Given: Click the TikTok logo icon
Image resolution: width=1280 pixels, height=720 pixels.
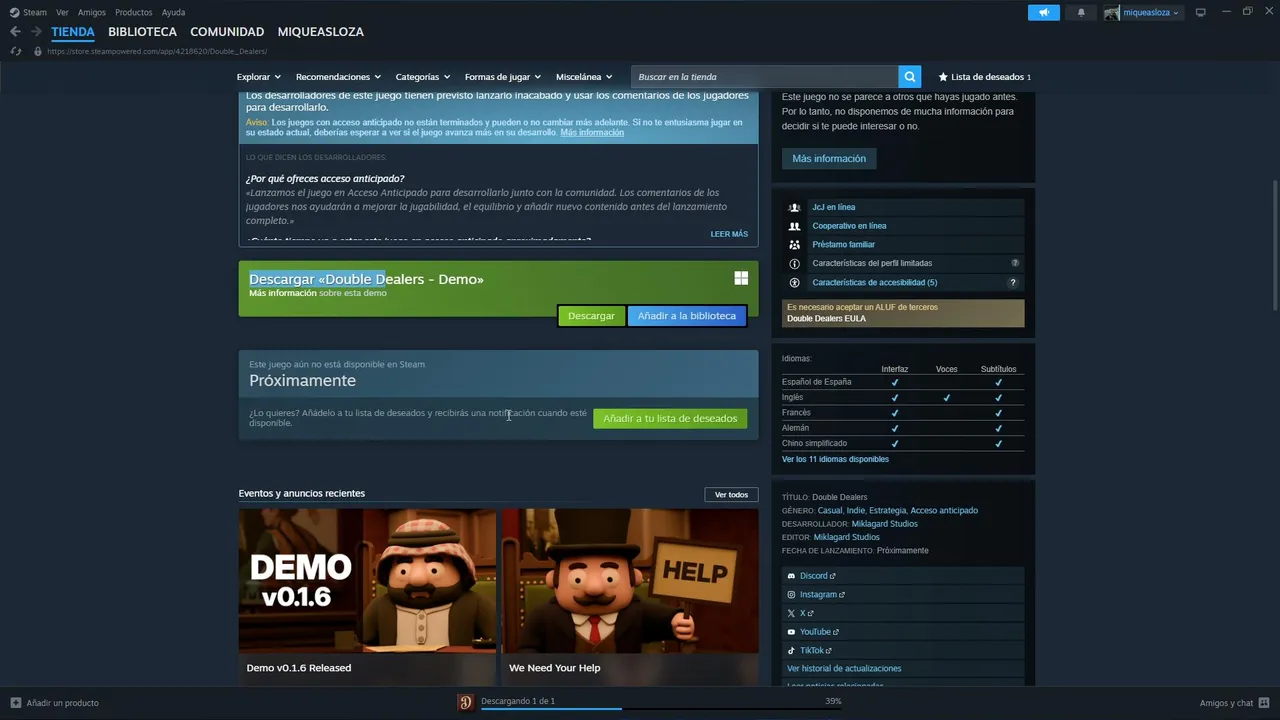Looking at the screenshot, I should pyautogui.click(x=791, y=651).
